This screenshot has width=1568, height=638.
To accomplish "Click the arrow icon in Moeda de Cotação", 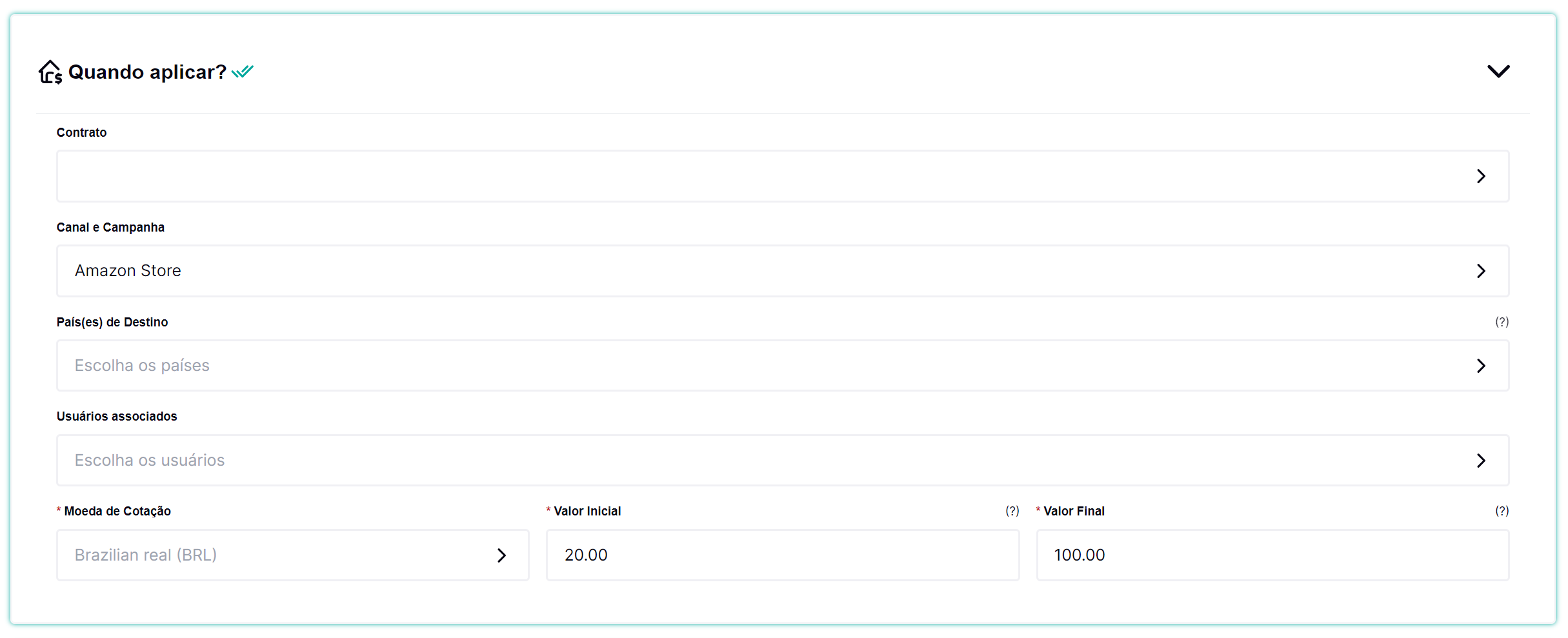I will pyautogui.click(x=501, y=555).
